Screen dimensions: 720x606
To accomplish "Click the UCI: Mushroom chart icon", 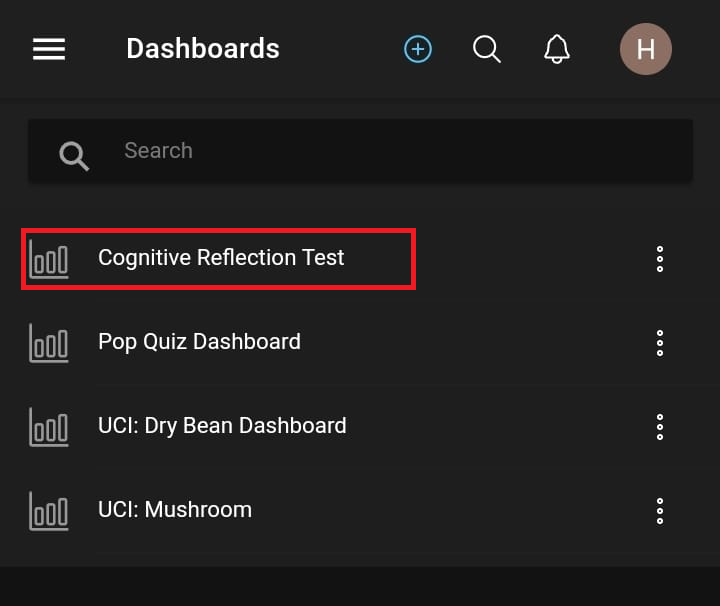I will (x=49, y=510).
